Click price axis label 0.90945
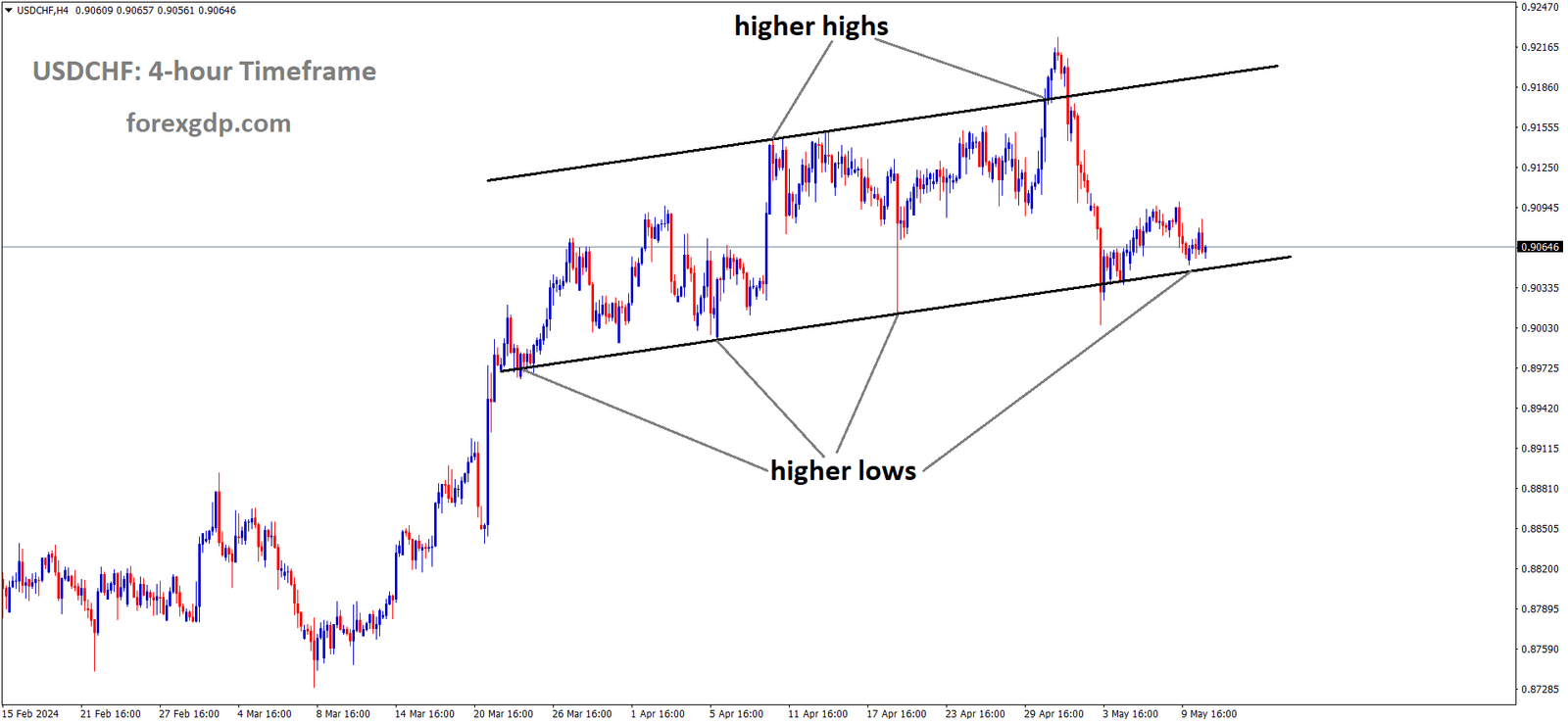The image size is (1568, 724). pyautogui.click(x=1540, y=208)
